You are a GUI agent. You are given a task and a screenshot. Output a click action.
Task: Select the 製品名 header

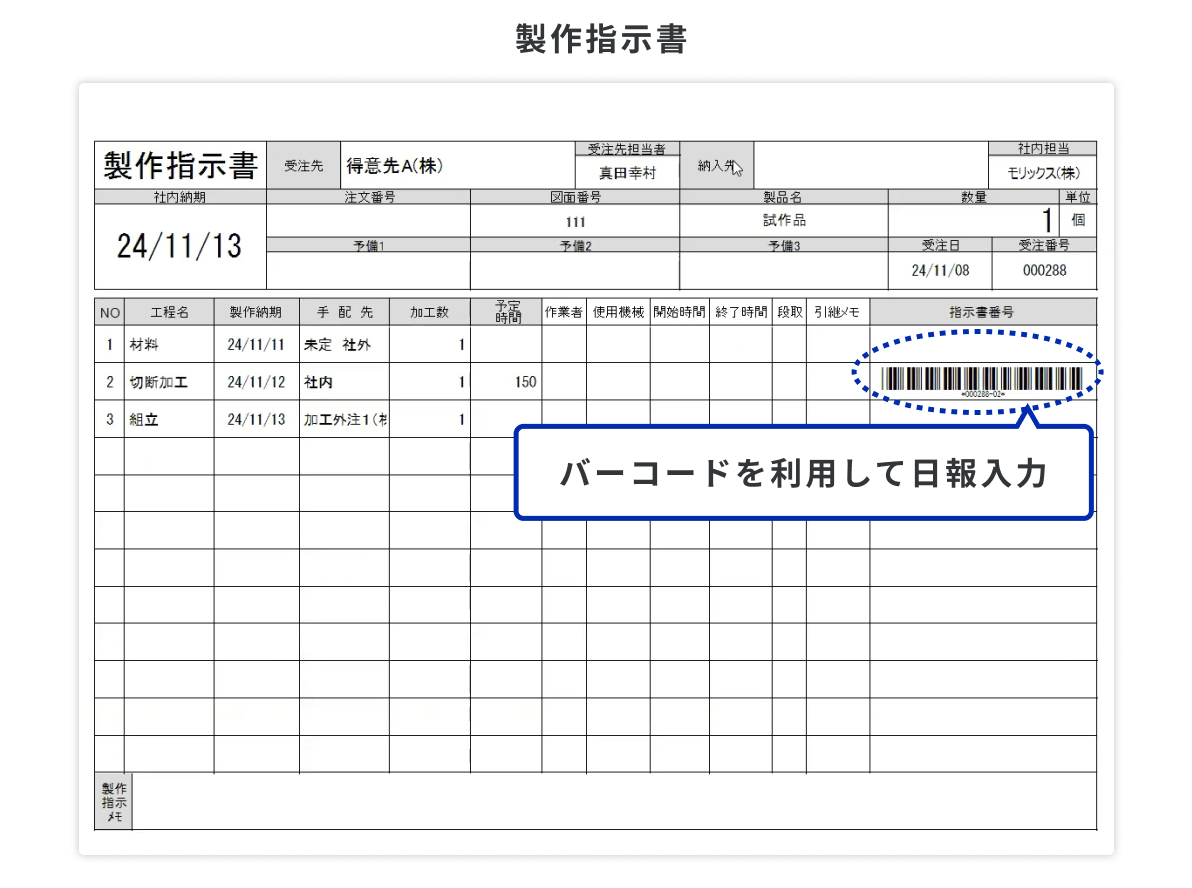point(783,197)
